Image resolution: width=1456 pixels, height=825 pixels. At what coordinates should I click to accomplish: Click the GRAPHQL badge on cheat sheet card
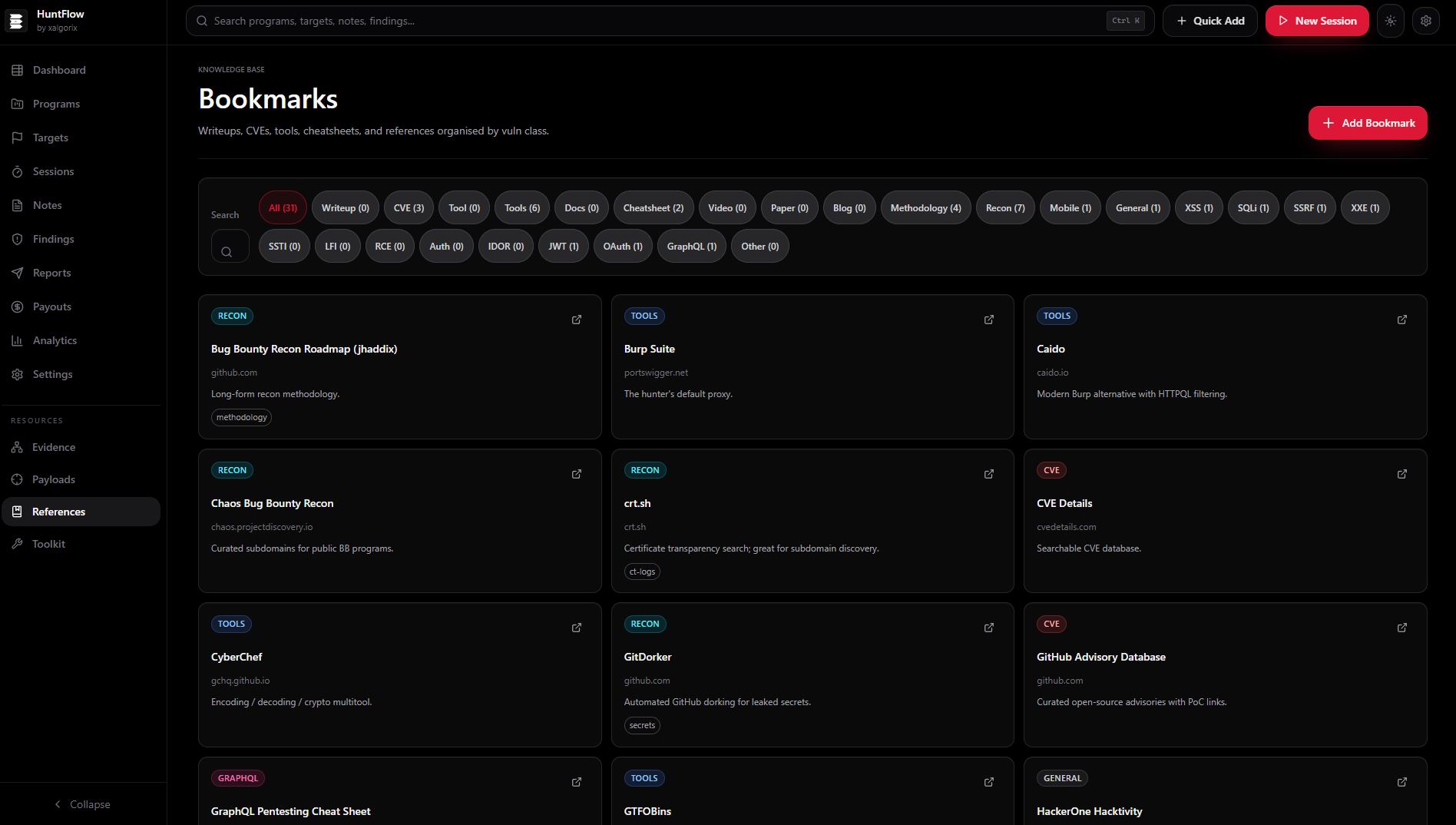(238, 778)
